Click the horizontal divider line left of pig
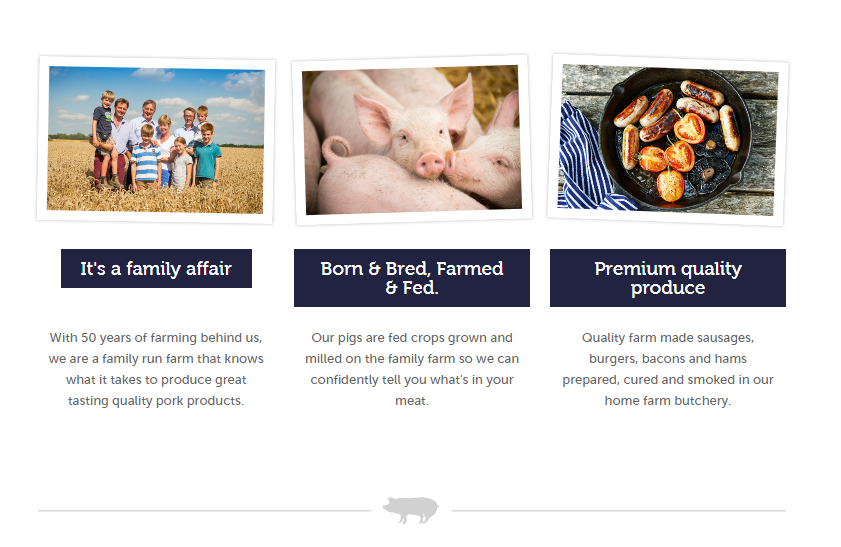Viewport: 841px width, 547px height. tap(204, 511)
